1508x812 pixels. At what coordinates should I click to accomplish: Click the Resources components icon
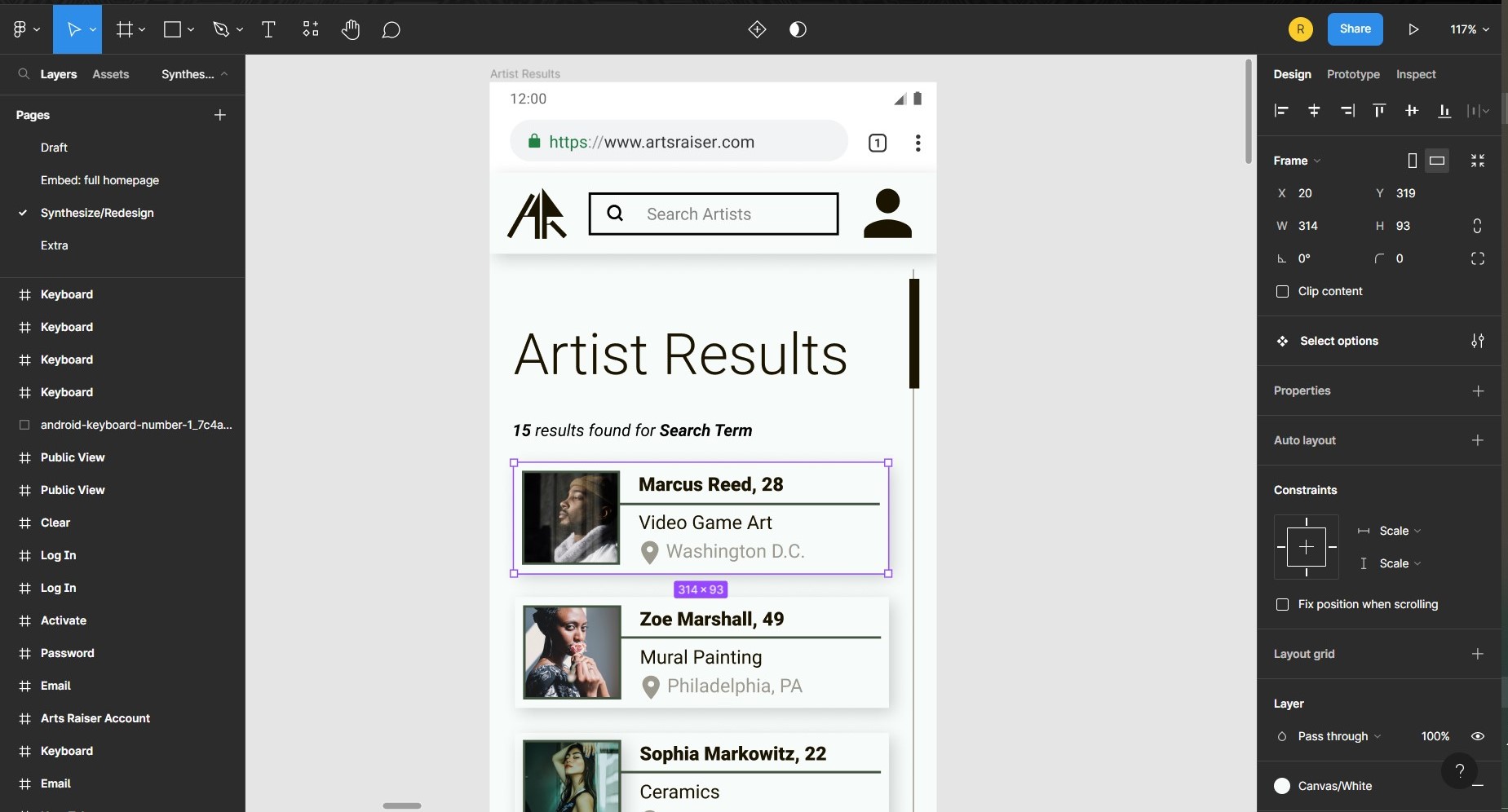pyautogui.click(x=311, y=30)
